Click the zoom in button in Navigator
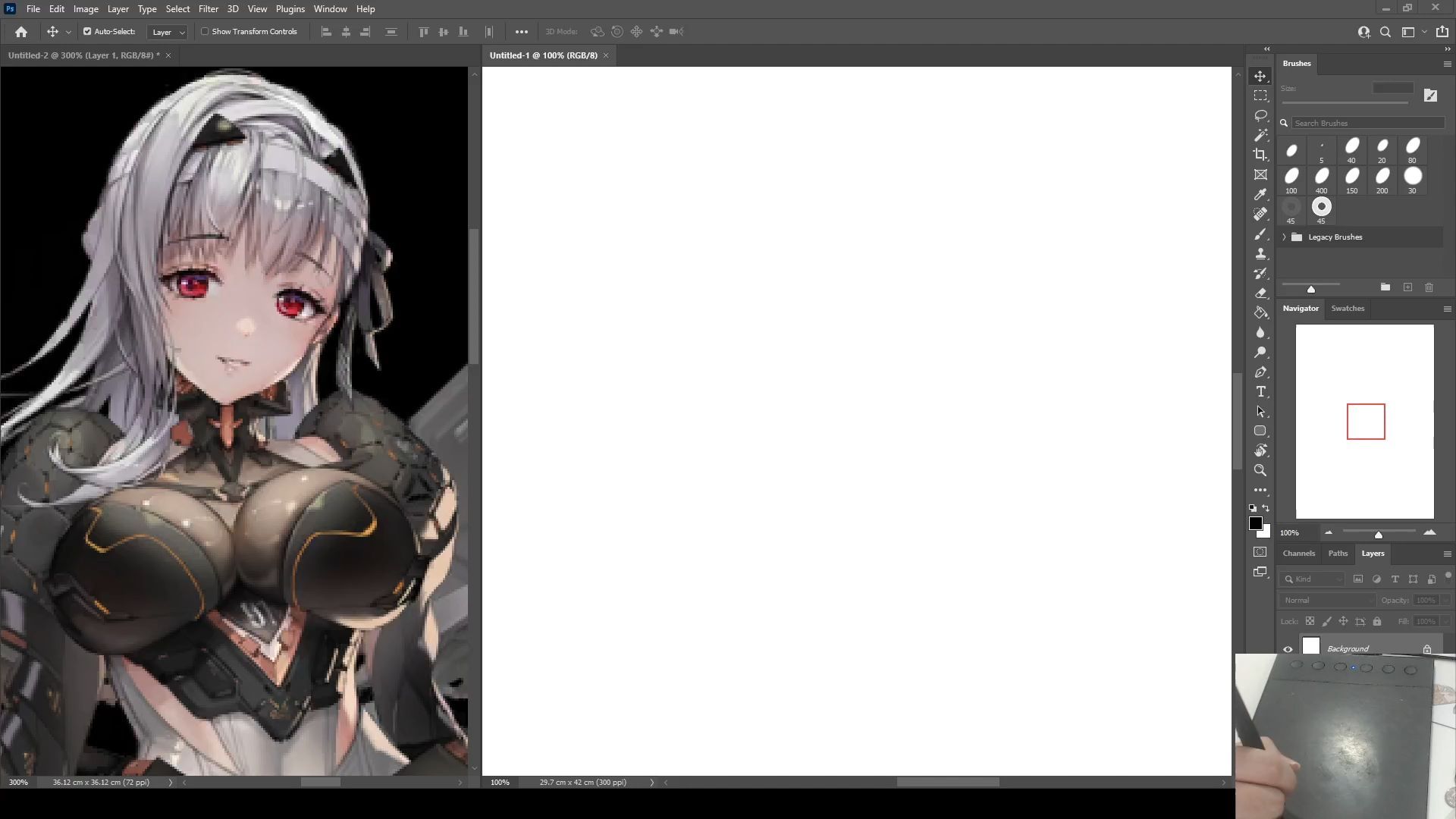 [x=1429, y=533]
